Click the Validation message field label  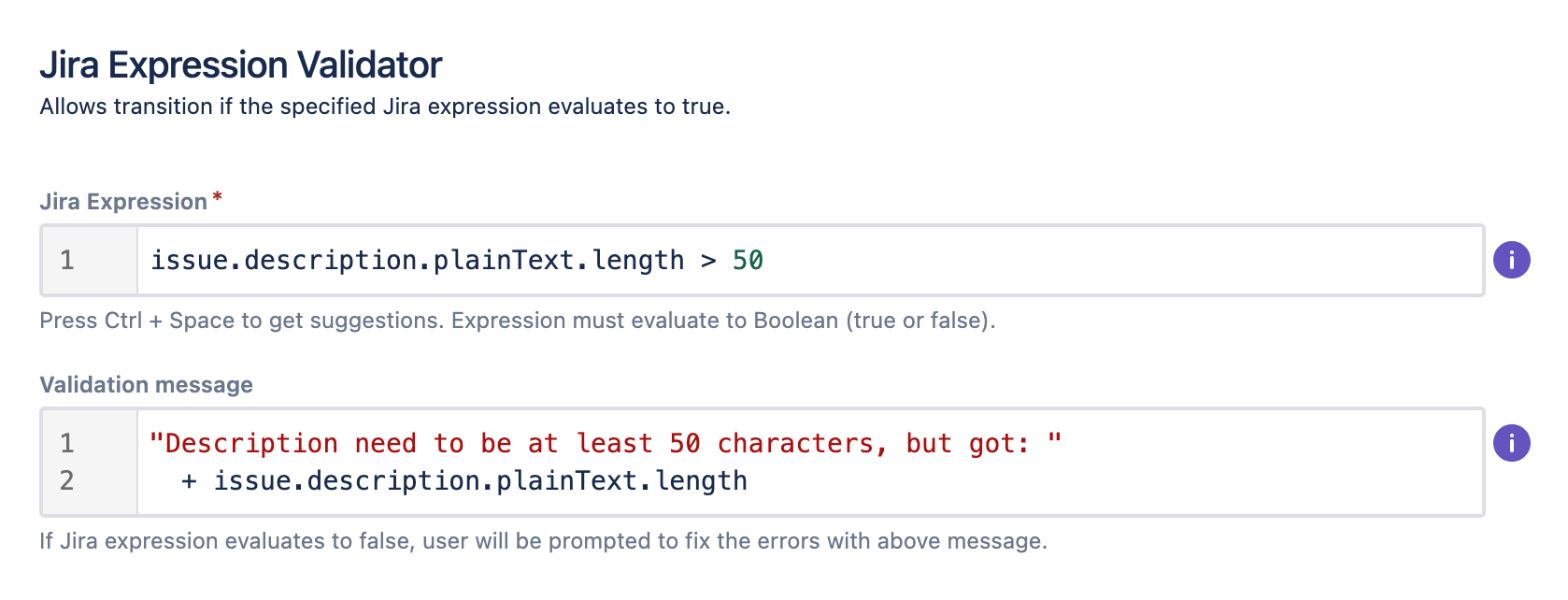pos(146,384)
